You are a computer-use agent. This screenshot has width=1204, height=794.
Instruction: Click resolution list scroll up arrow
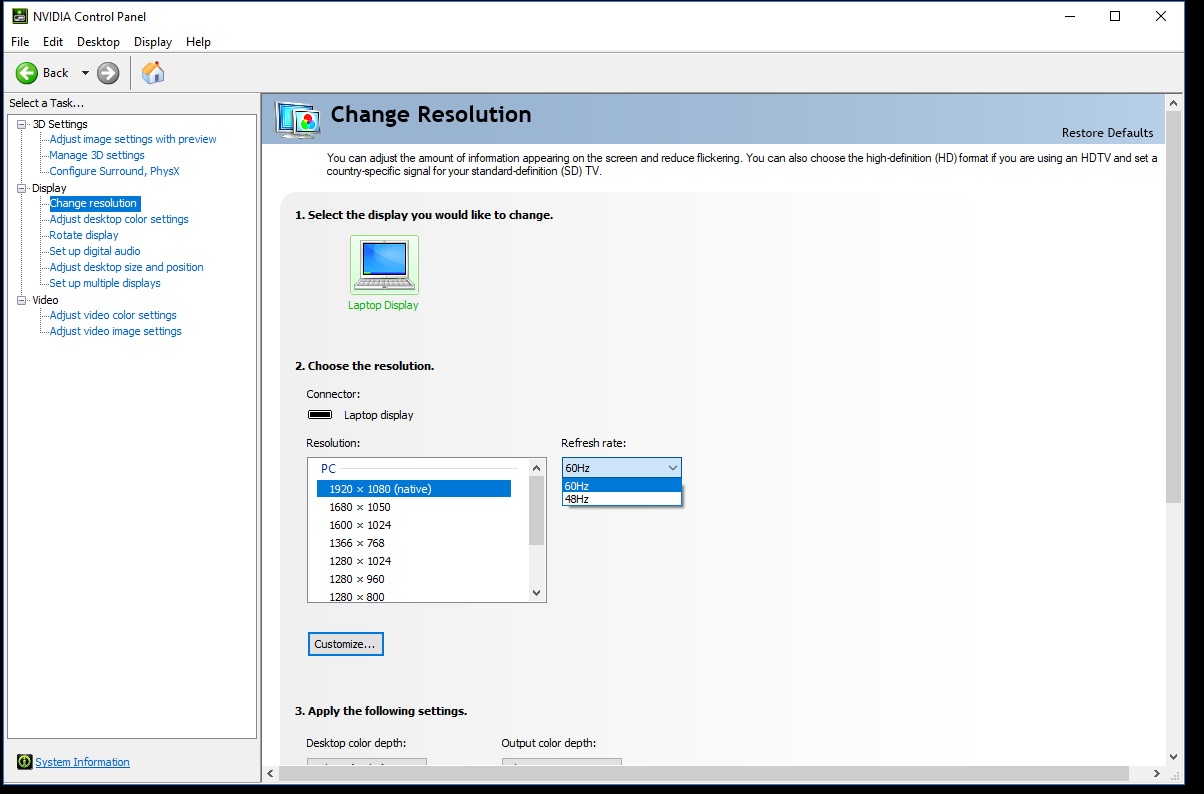(x=537, y=467)
